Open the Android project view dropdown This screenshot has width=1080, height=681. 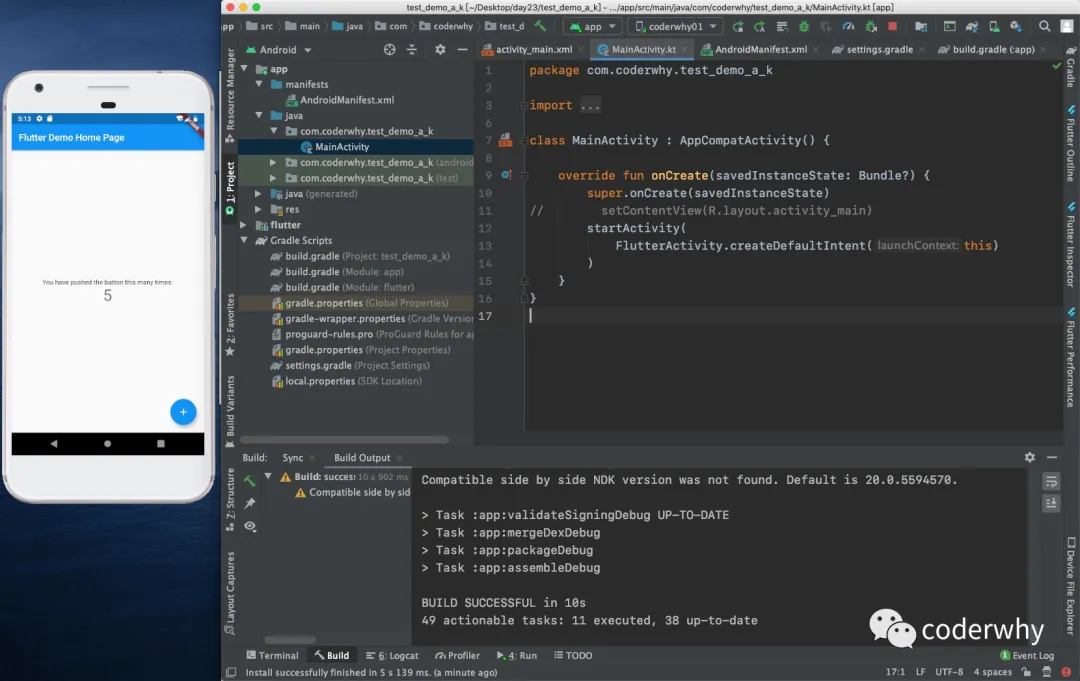[x=279, y=50]
